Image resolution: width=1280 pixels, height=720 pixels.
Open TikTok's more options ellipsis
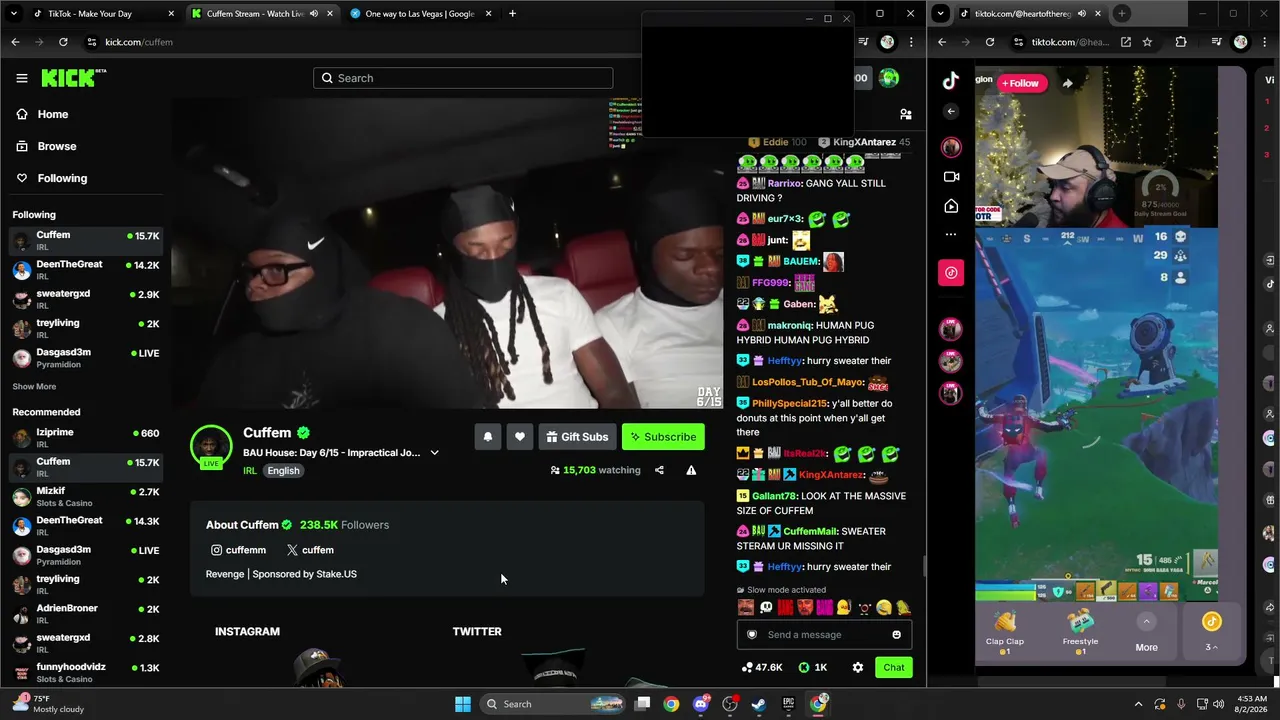coord(951,234)
